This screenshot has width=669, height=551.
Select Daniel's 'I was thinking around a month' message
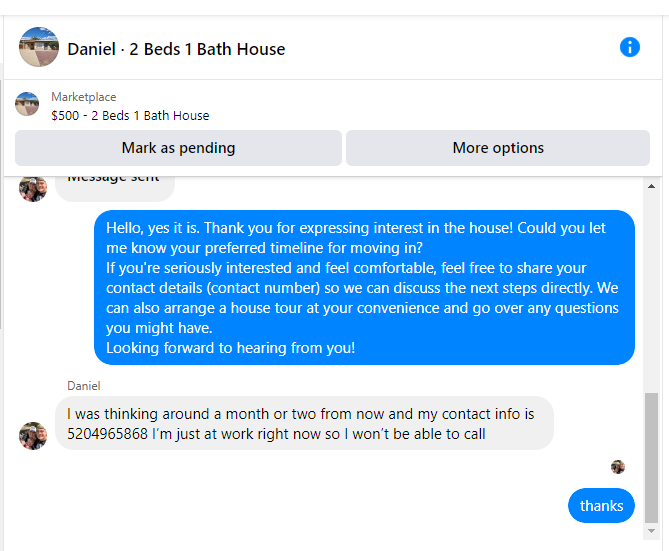(304, 423)
